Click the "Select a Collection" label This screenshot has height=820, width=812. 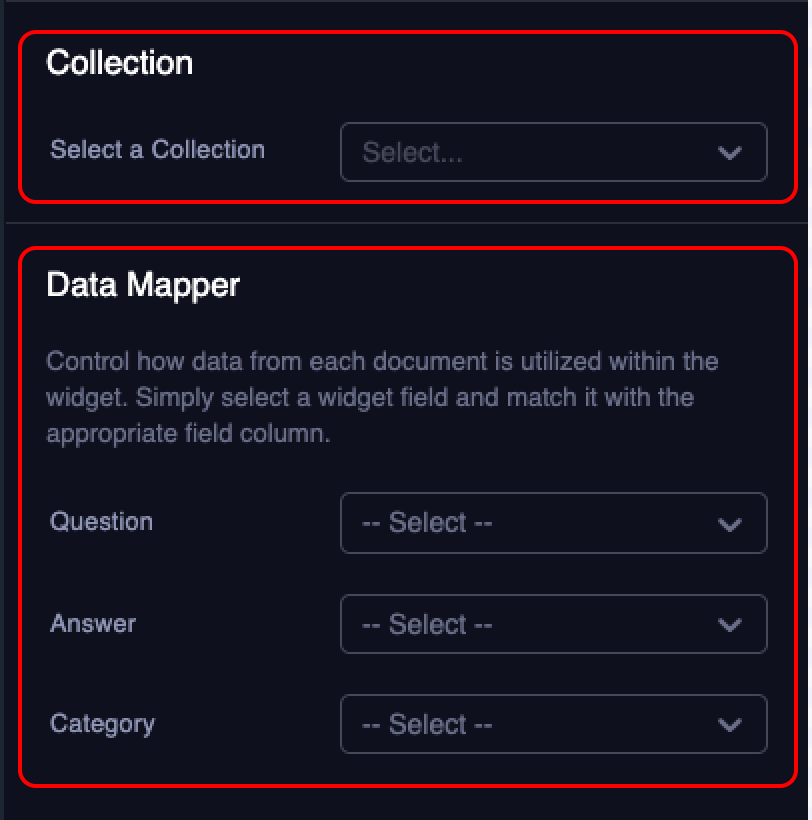point(158,150)
